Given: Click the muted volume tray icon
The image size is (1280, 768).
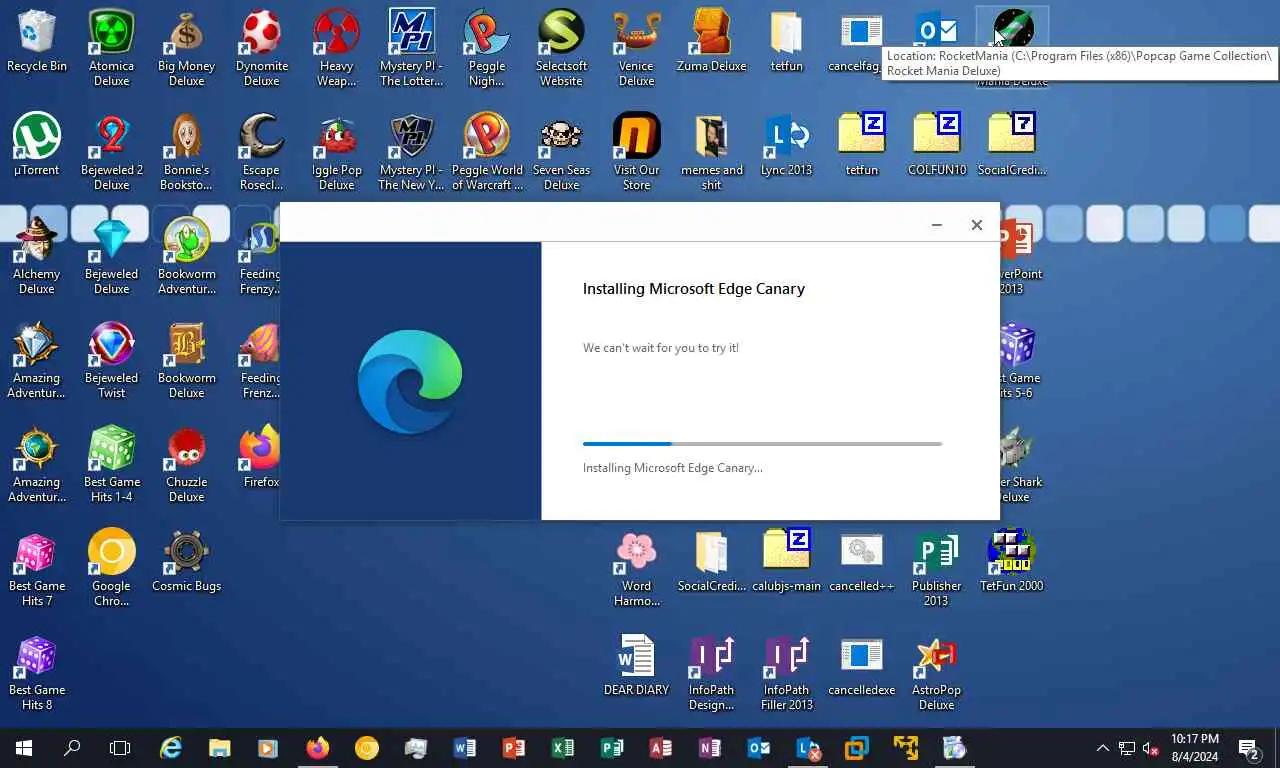Looking at the screenshot, I should pyautogui.click(x=1151, y=748).
